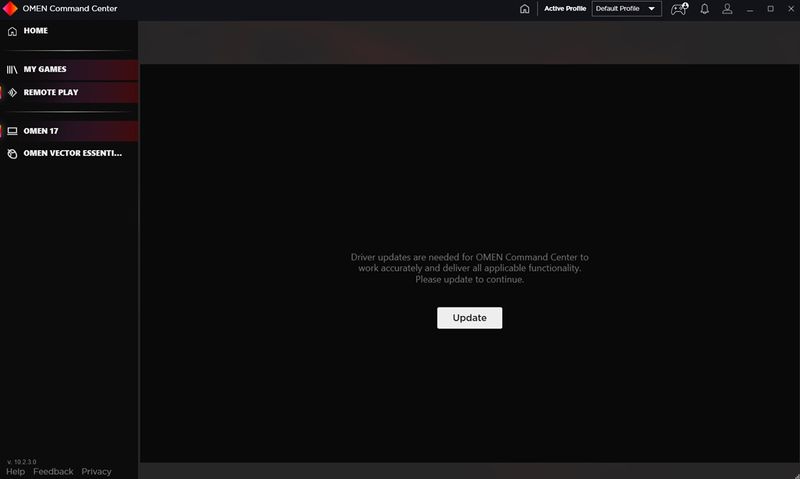Click the Active Profile label
The height and width of the screenshot is (479, 800).
565,9
